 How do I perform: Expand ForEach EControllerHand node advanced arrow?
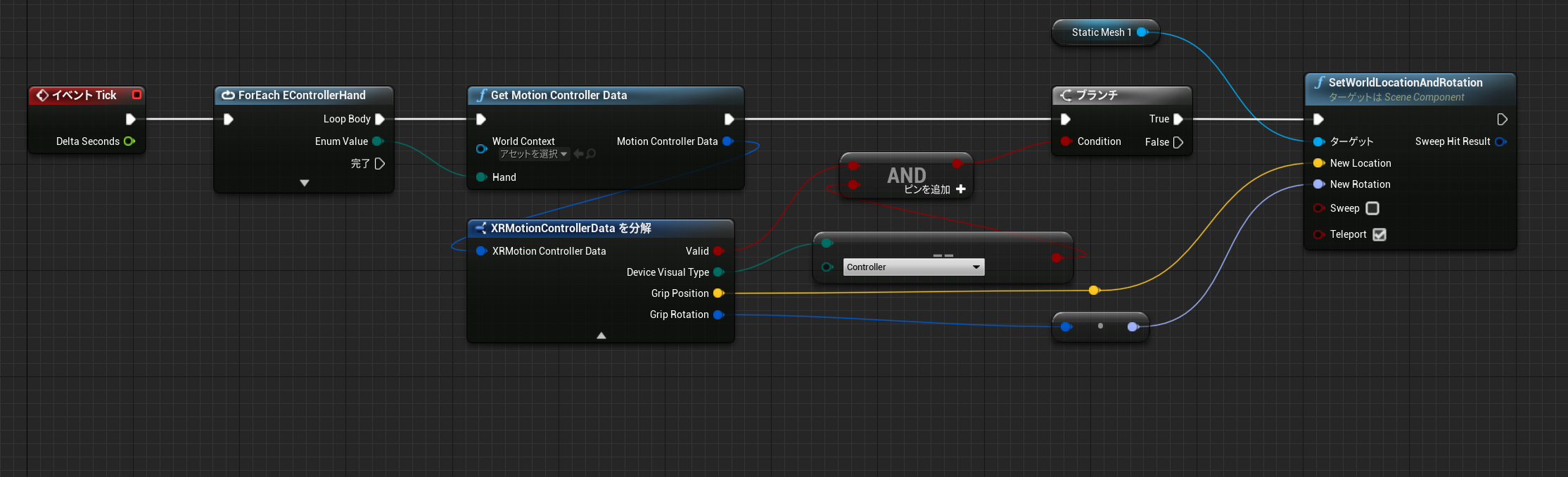coord(305,183)
